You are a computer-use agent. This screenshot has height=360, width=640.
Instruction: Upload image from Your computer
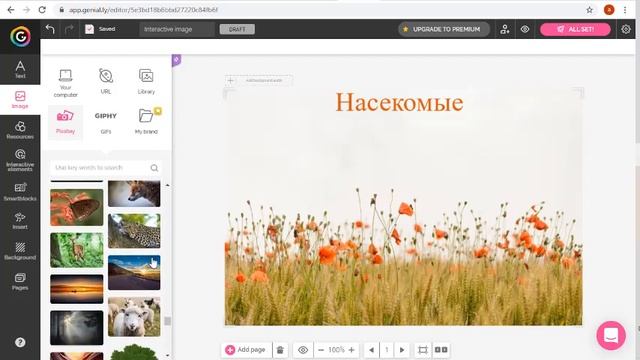(x=65, y=83)
